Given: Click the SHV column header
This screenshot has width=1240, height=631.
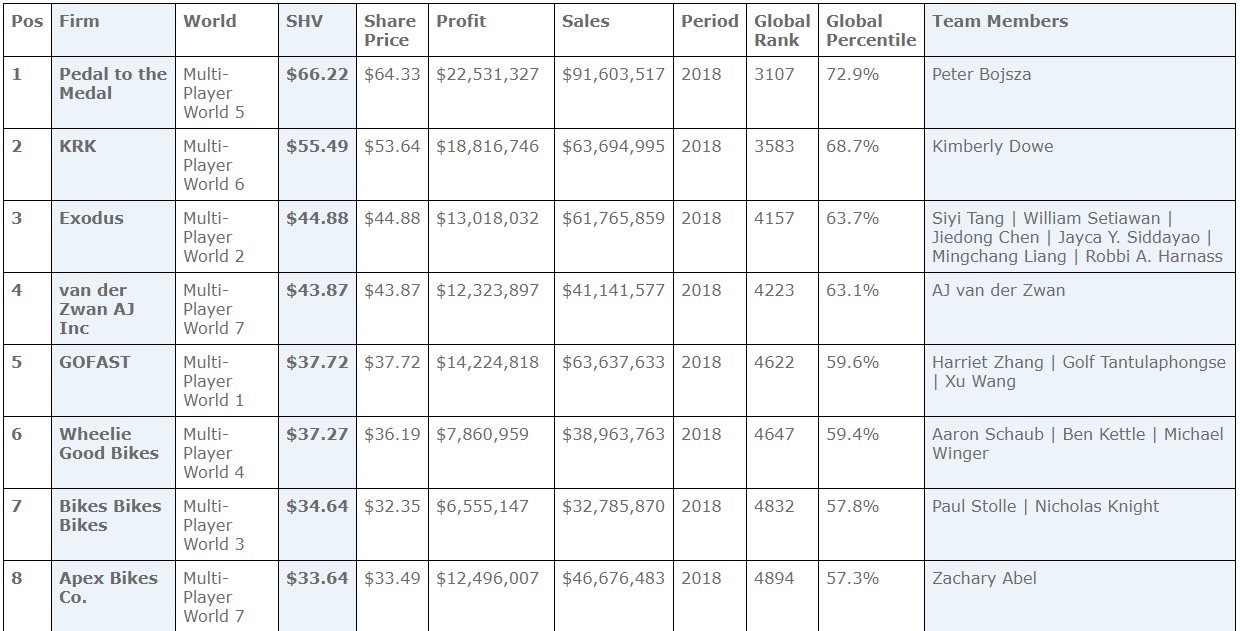Looking at the screenshot, I should (305, 21).
